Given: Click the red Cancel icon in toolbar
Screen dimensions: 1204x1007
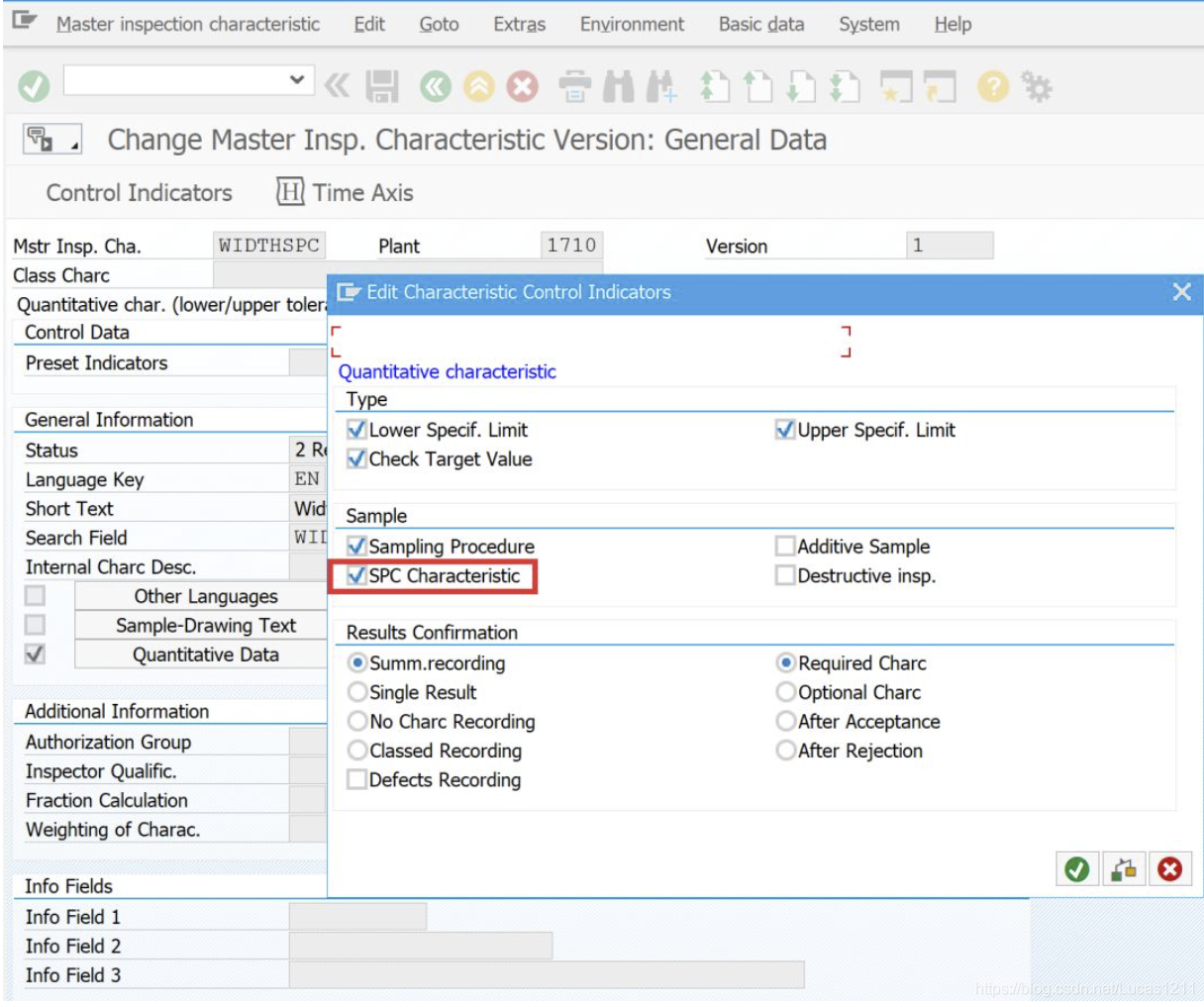Looking at the screenshot, I should [523, 87].
